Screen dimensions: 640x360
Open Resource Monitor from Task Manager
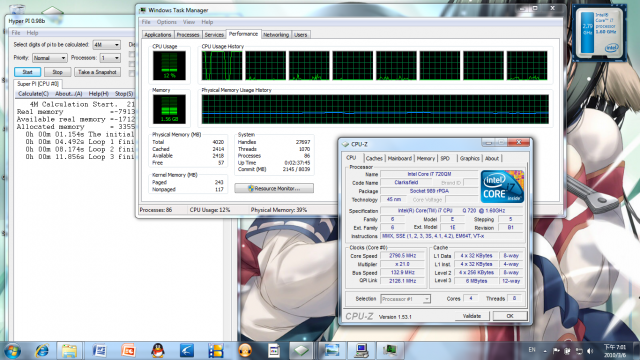pos(274,188)
